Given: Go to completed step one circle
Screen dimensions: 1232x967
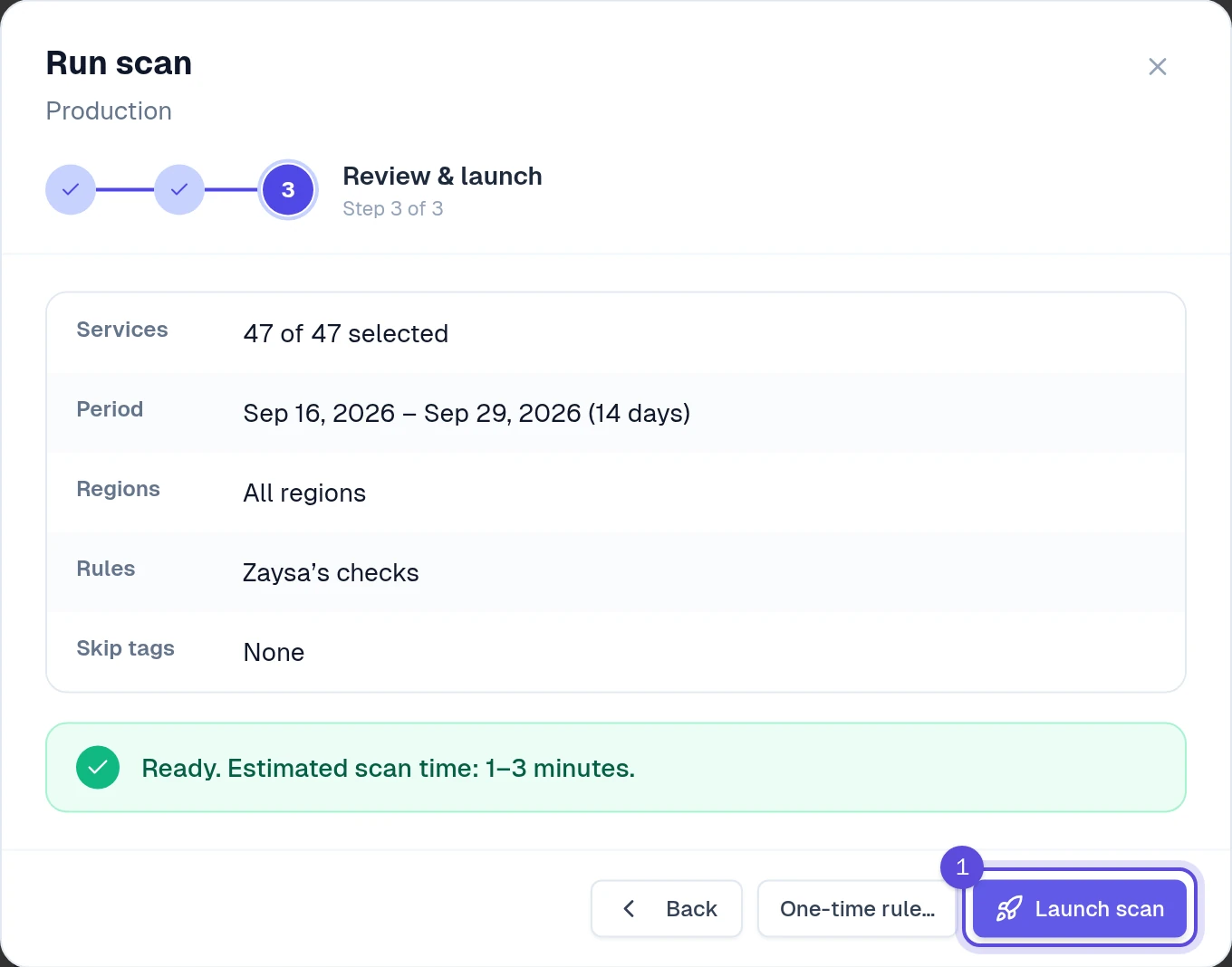Looking at the screenshot, I should pos(71,190).
